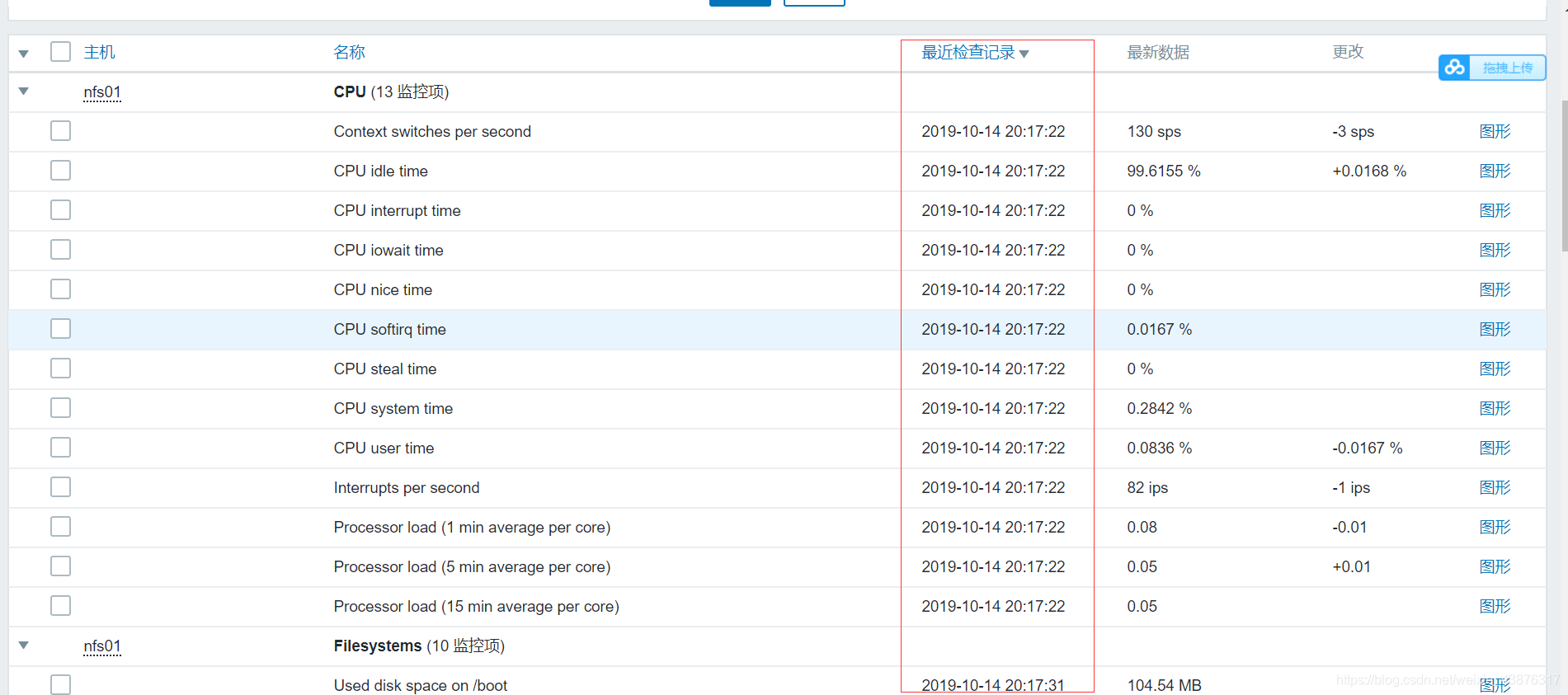Open nfs01 host link in Filesystems group
This screenshot has height=695, width=1568.
102,646
